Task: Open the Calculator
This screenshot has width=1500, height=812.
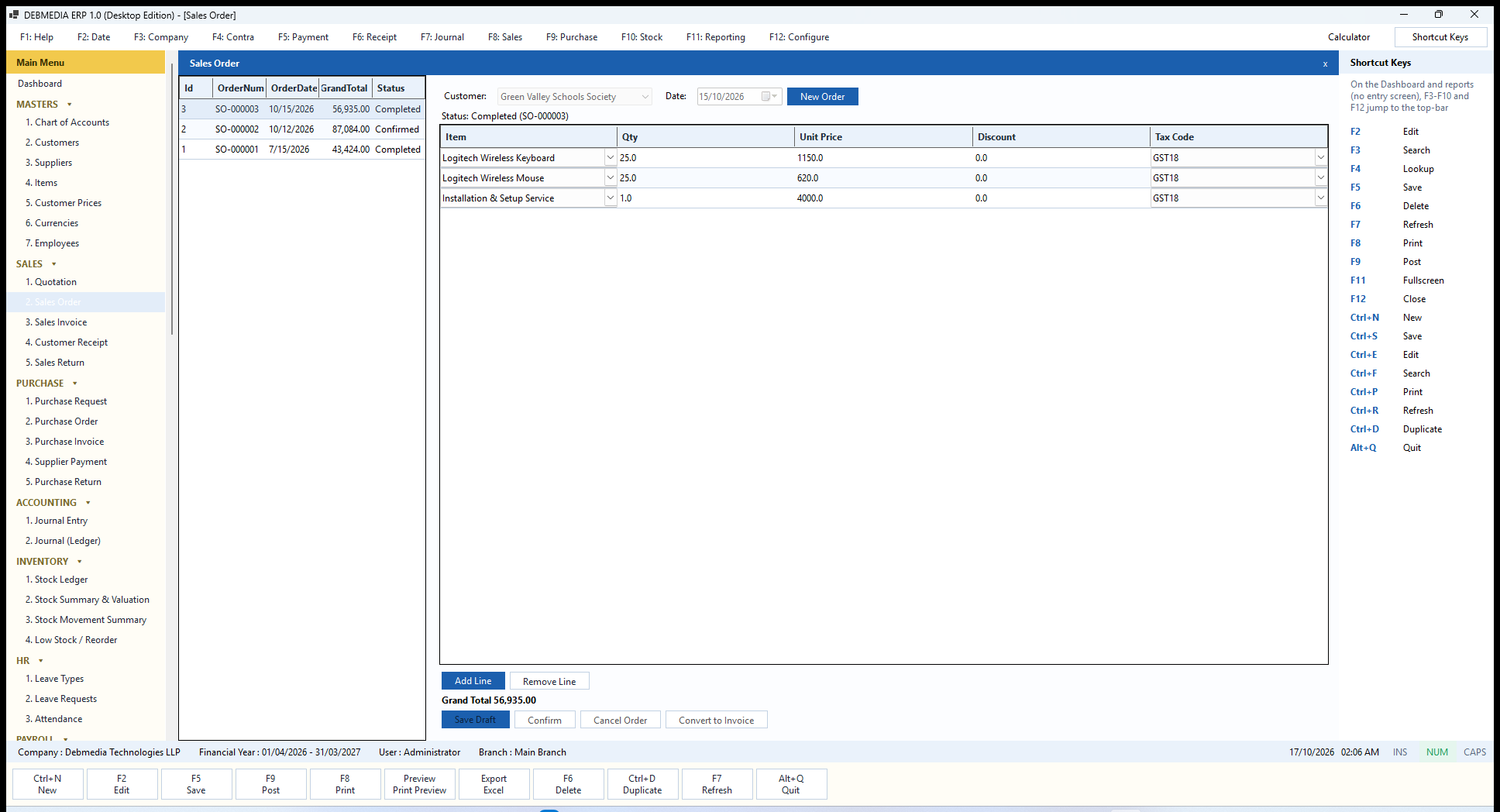Action: [1349, 37]
